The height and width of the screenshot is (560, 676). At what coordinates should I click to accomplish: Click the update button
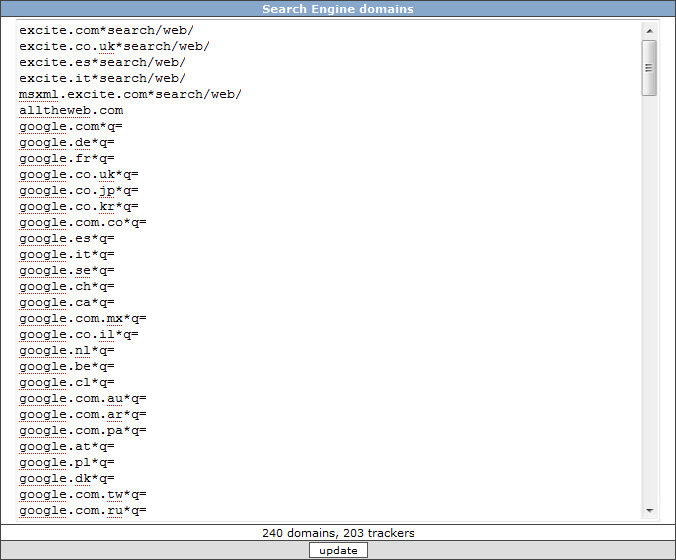338,550
